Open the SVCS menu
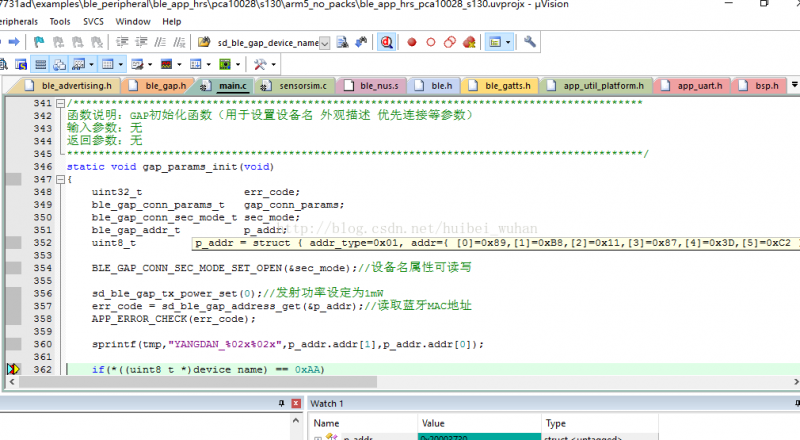This screenshot has height=440, width=800. point(93,20)
